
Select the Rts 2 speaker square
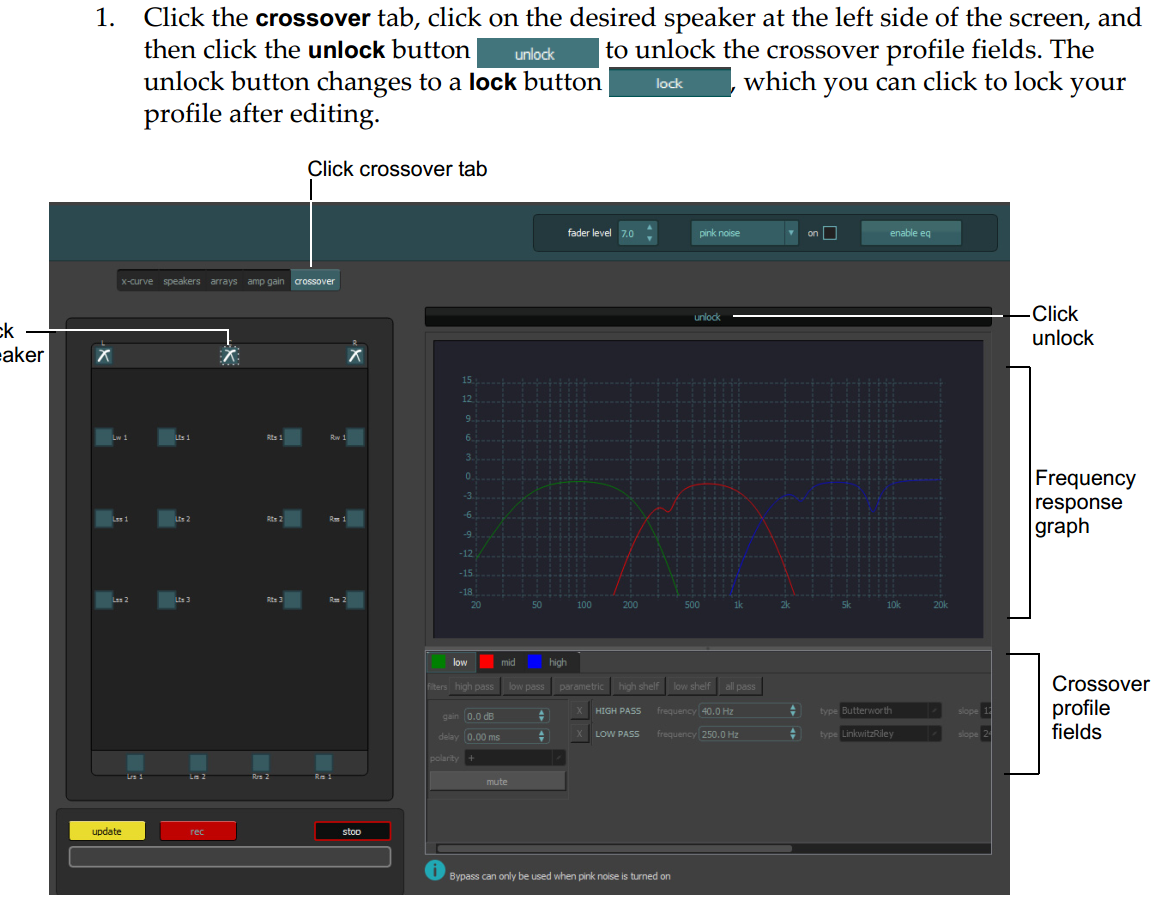click(292, 518)
